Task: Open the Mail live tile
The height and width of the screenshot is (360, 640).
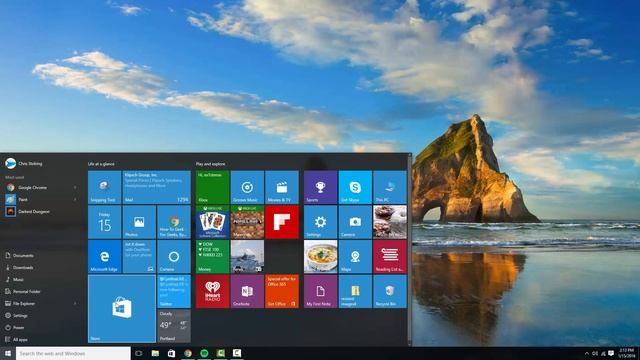Action: (x=157, y=187)
